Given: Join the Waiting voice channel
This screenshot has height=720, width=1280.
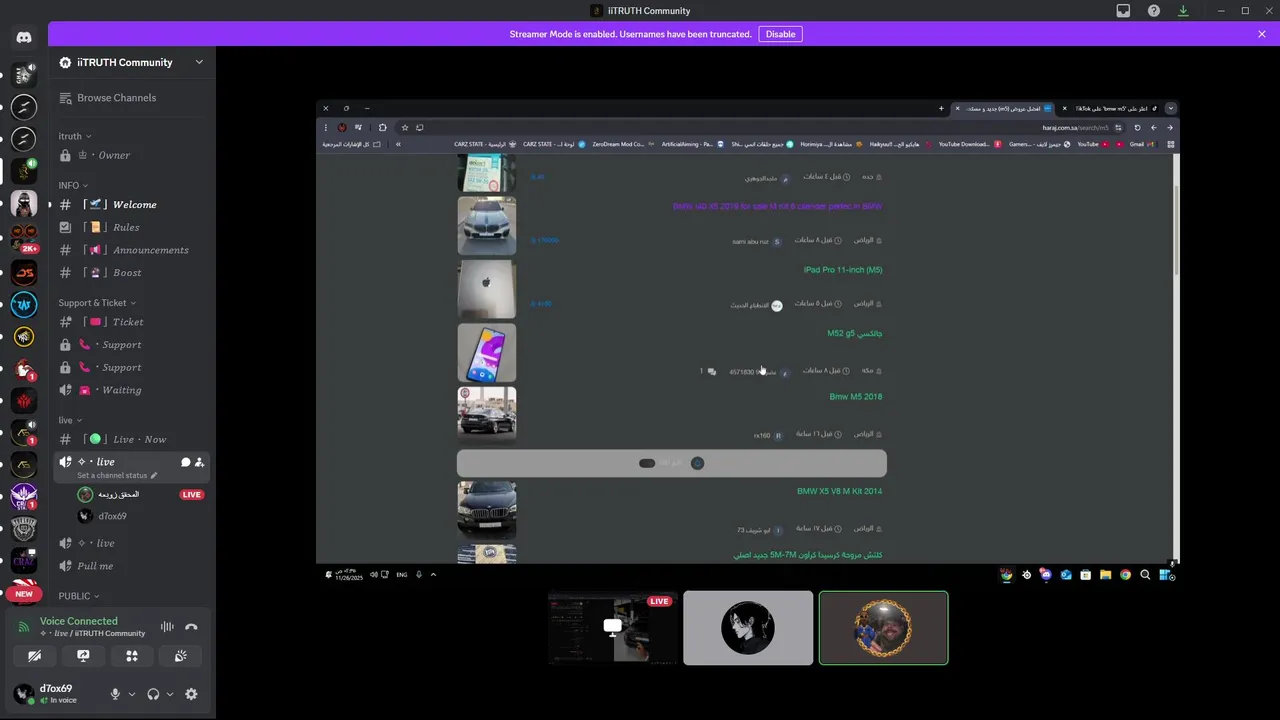Looking at the screenshot, I should (132, 390).
